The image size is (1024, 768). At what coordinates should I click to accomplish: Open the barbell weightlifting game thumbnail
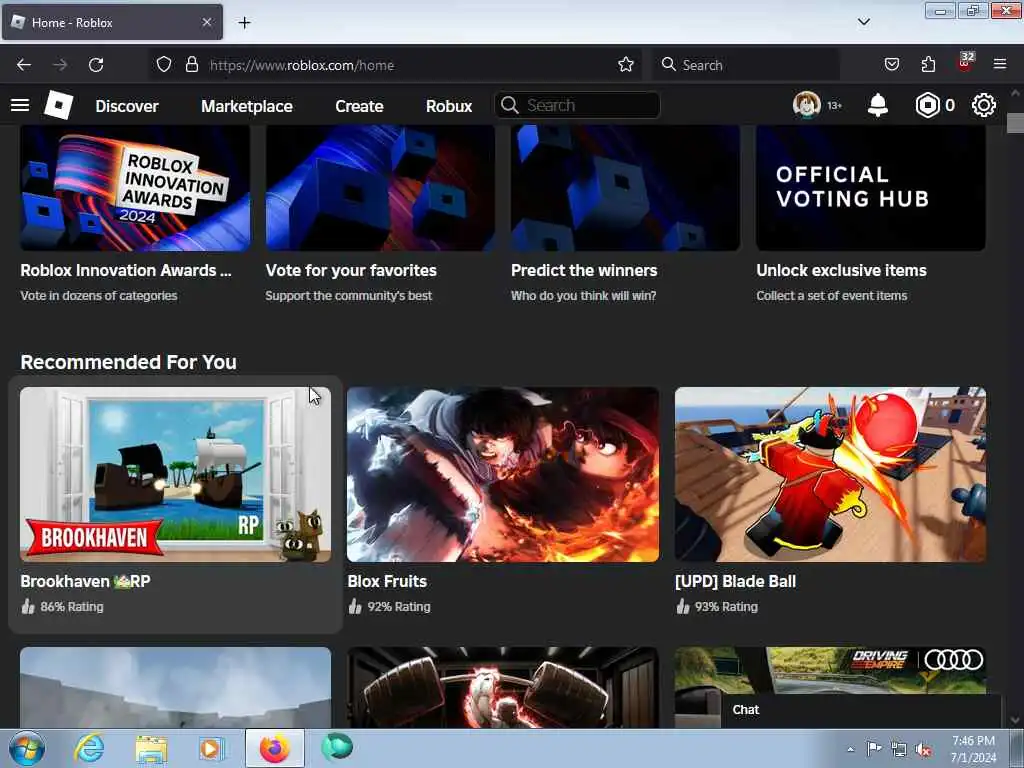pos(503,687)
